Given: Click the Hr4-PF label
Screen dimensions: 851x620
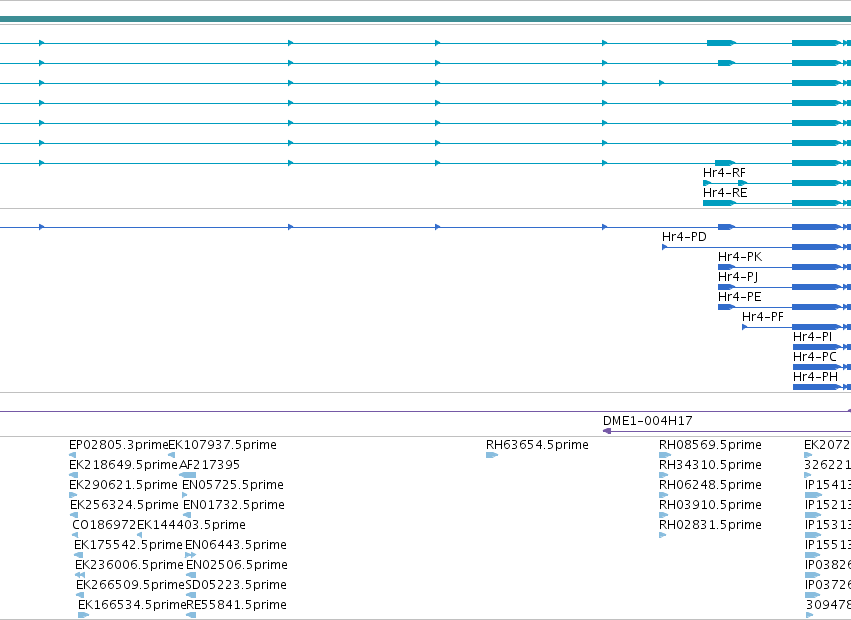Looking at the screenshot, I should coord(763,317).
